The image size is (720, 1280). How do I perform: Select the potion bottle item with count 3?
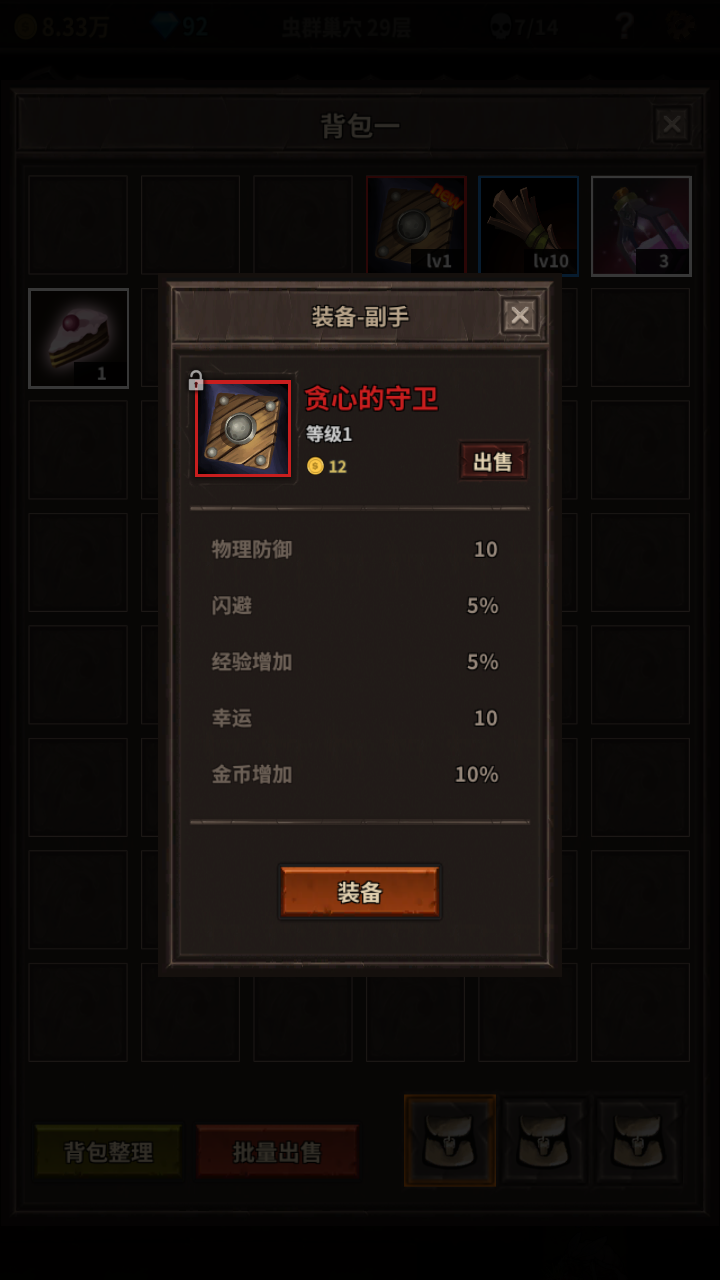coord(641,226)
